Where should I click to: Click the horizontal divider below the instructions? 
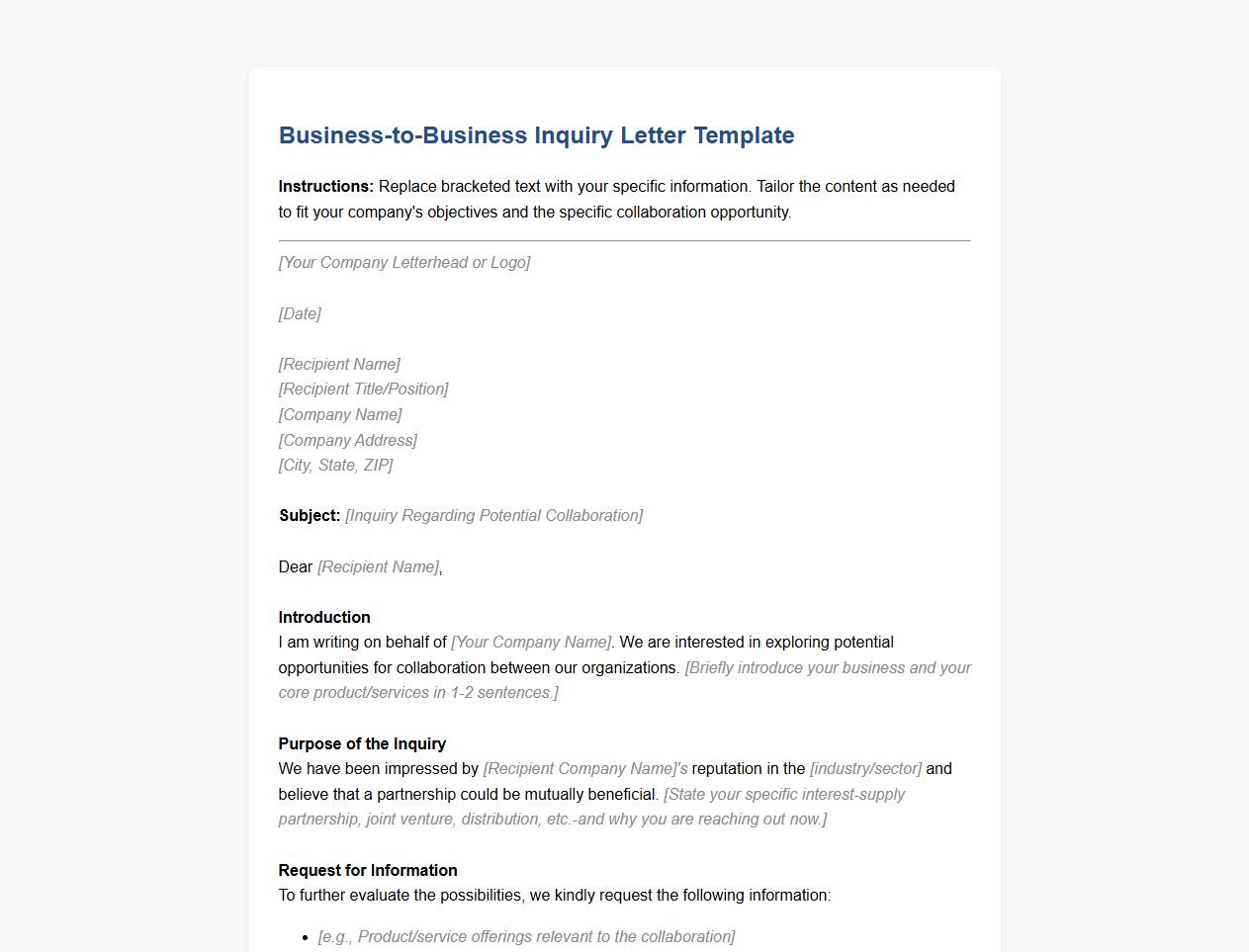pyautogui.click(x=624, y=240)
